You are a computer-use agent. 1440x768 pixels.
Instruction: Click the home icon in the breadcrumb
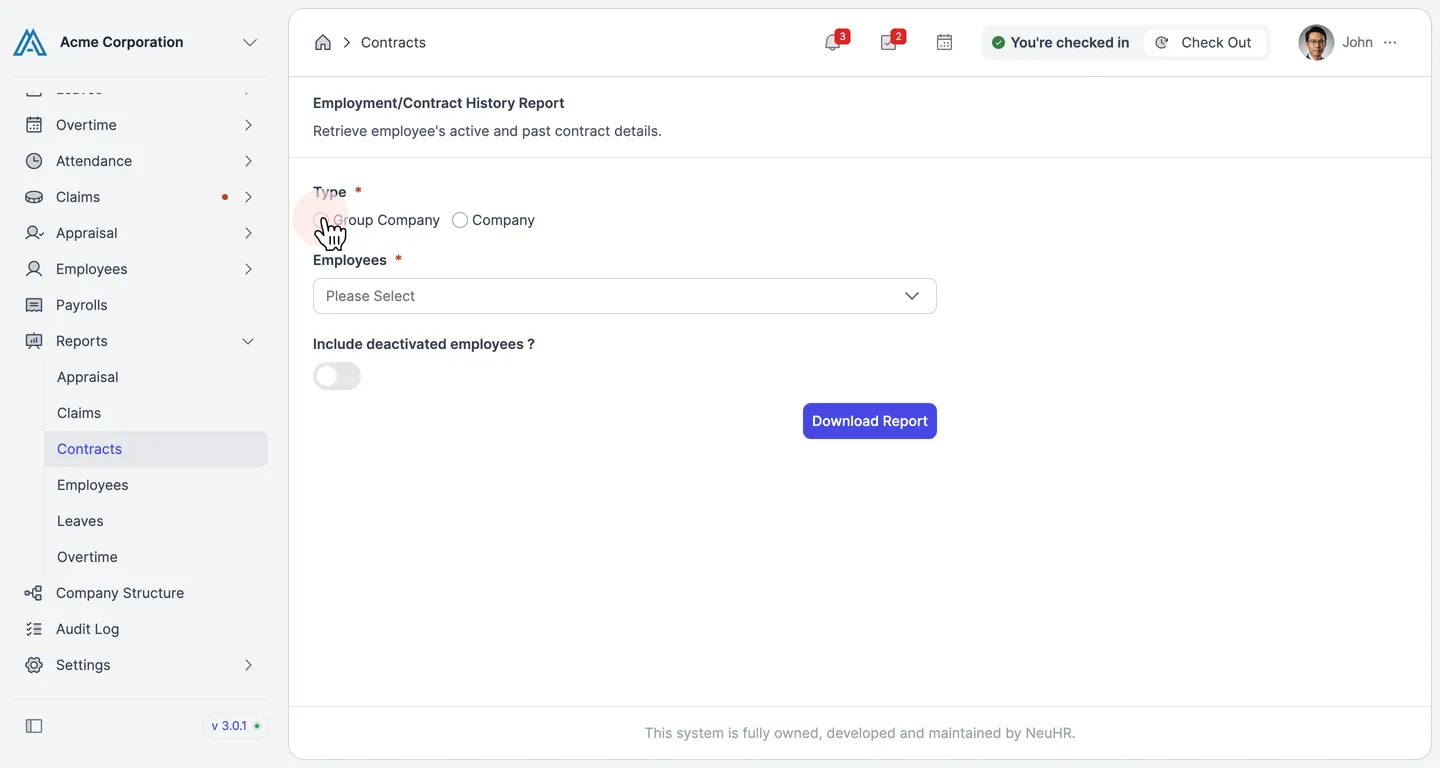[x=323, y=42]
